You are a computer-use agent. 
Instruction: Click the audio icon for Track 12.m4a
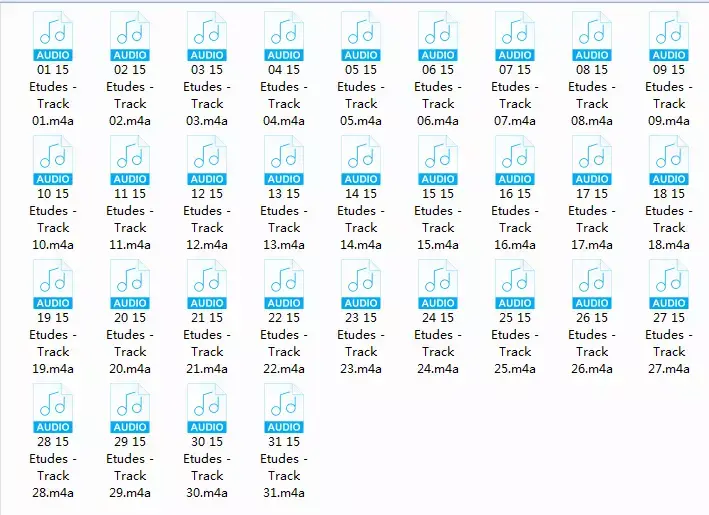[x=207, y=160]
